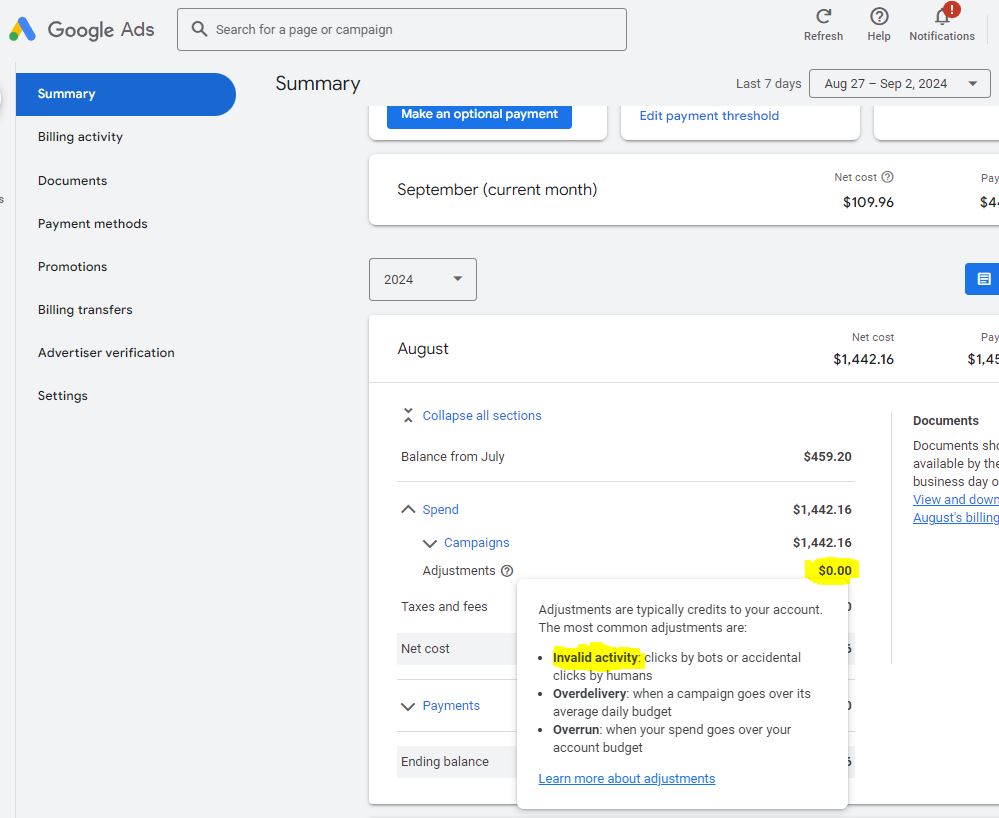Click the Spend link
The width and height of the screenshot is (999, 818).
[x=440, y=510]
